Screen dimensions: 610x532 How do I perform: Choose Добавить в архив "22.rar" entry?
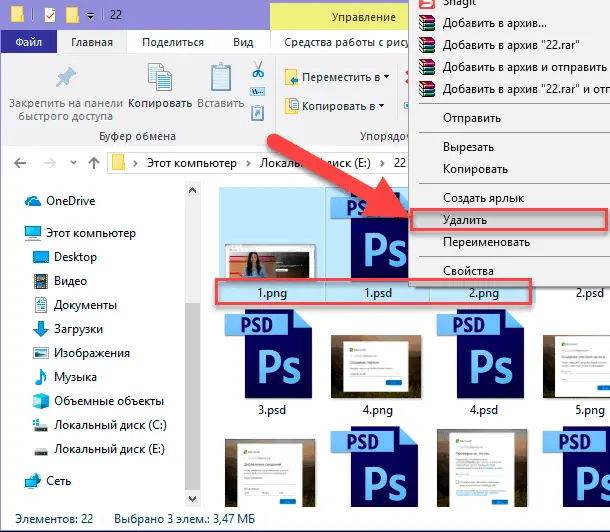514,45
